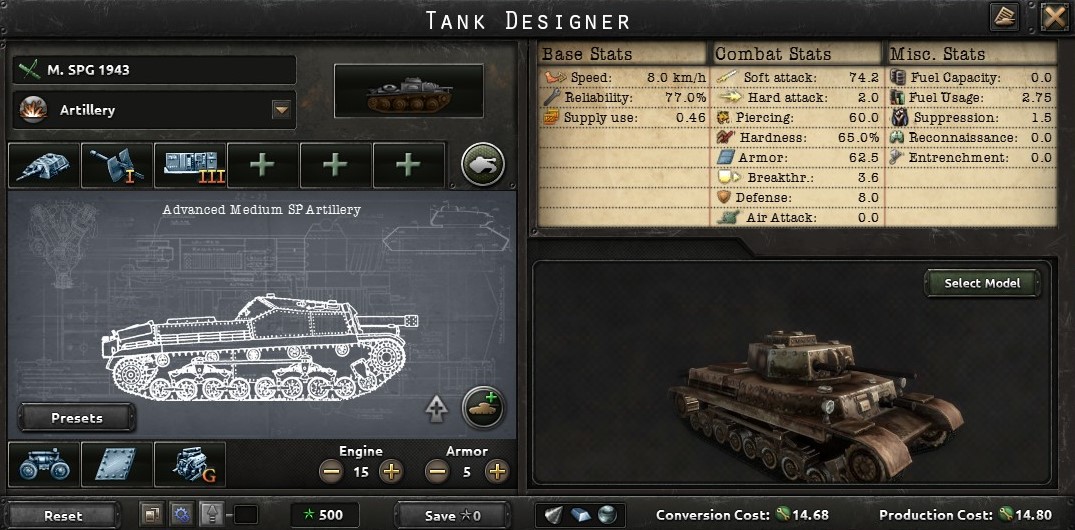Toggle the small black box beside the arrow

coord(245,514)
